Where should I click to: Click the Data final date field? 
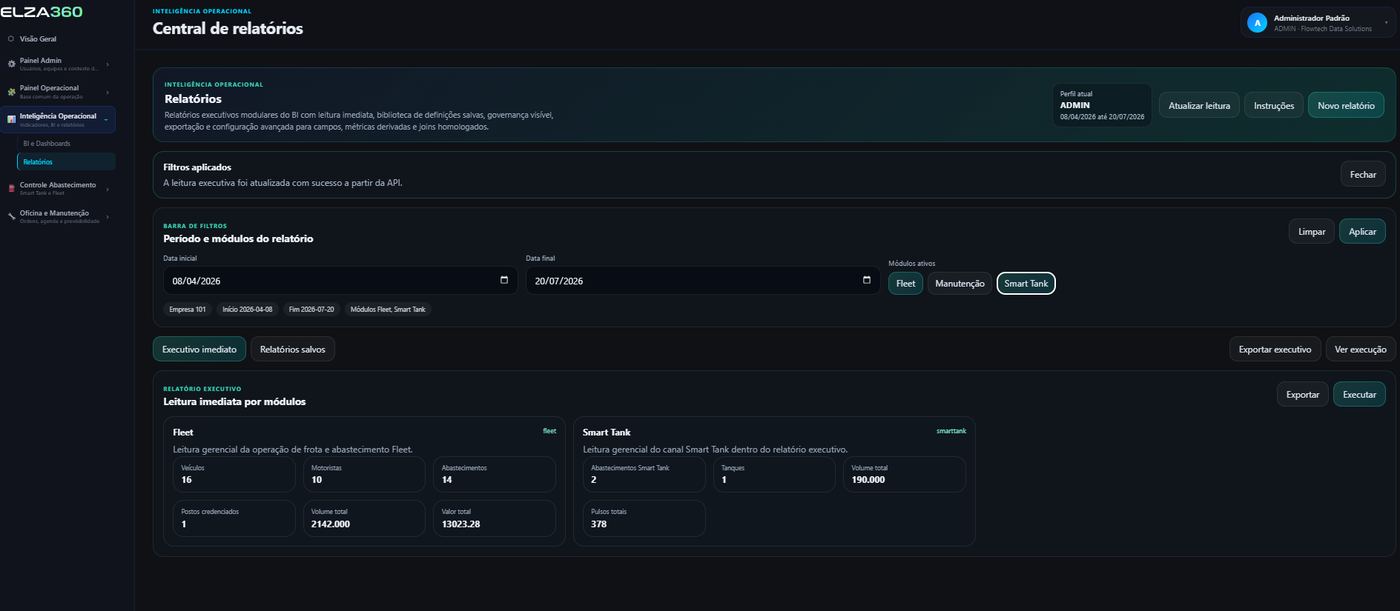click(703, 280)
